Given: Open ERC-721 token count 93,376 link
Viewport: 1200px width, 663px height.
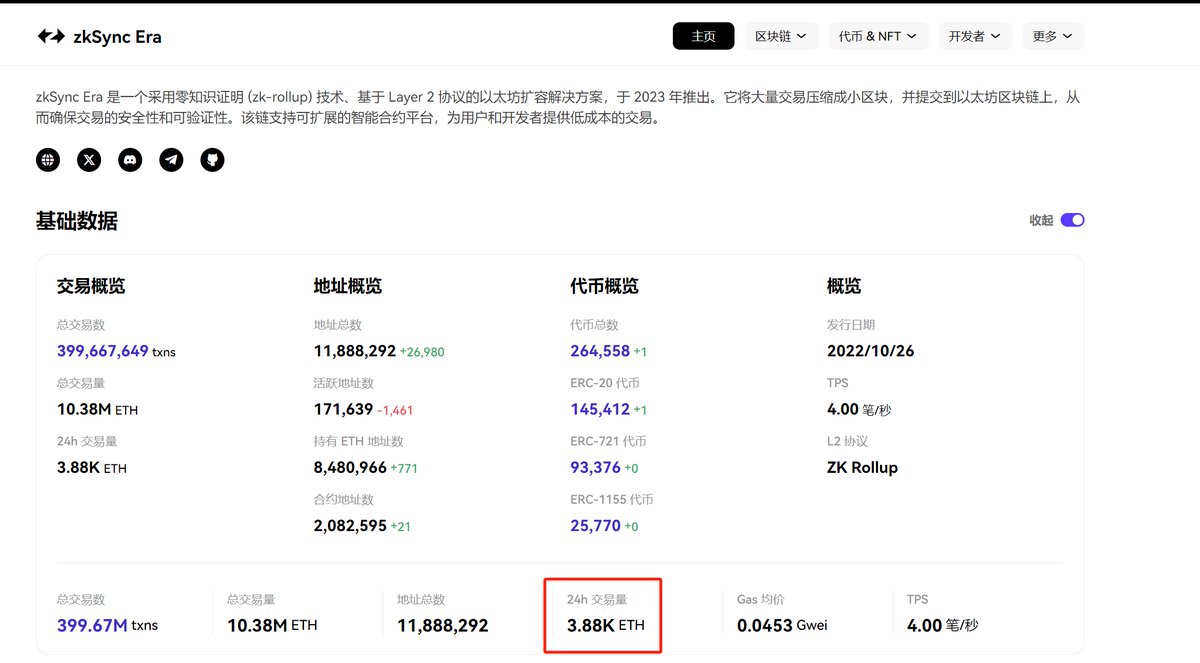Looking at the screenshot, I should pyautogui.click(x=595, y=467).
